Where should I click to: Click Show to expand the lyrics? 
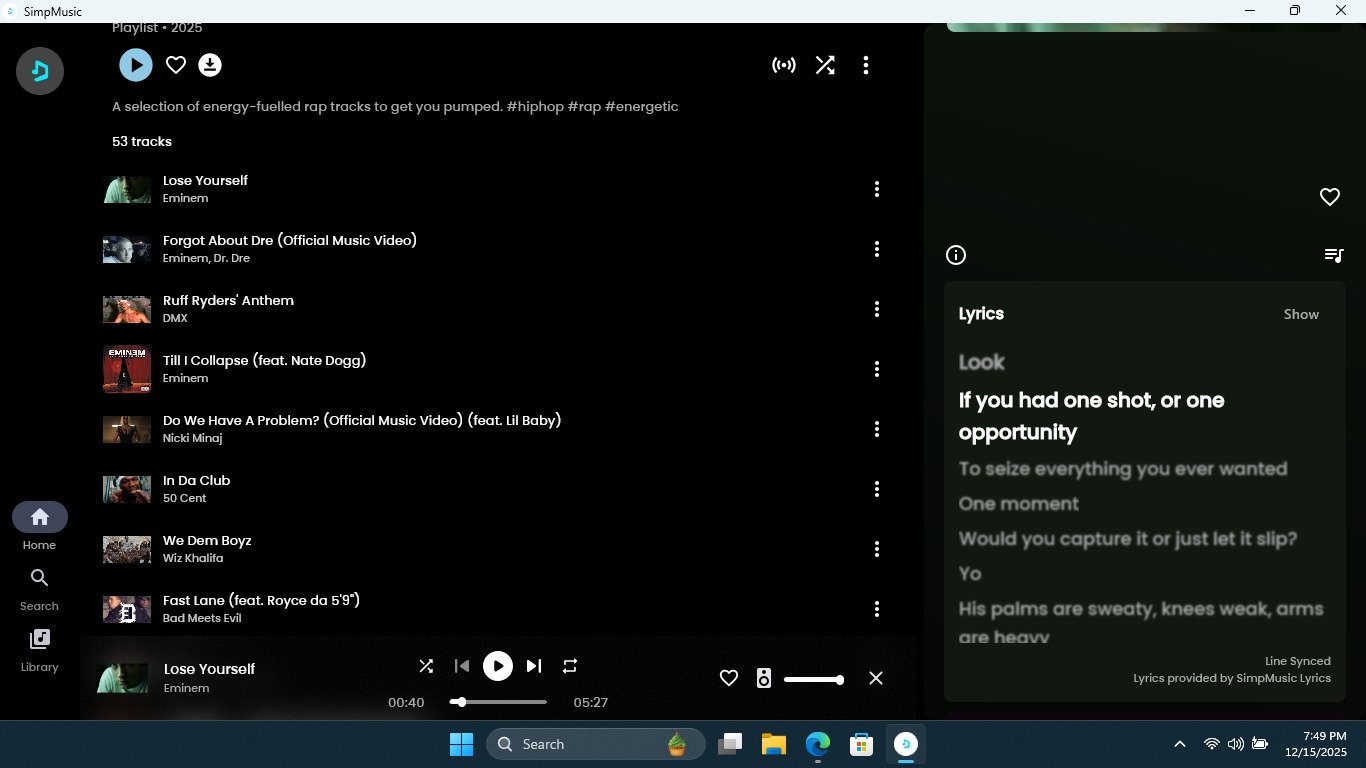coord(1301,314)
